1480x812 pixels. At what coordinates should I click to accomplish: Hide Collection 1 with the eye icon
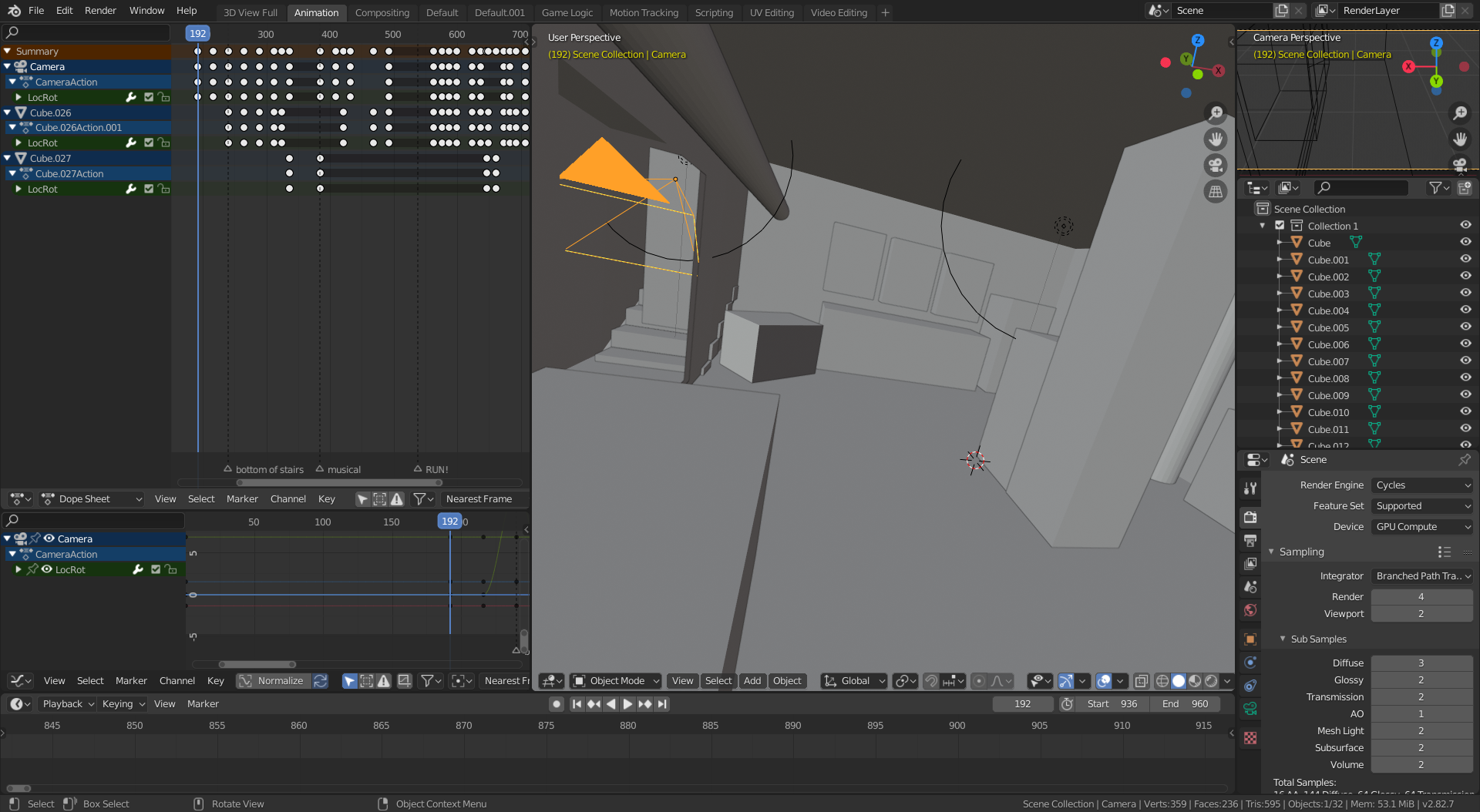(1465, 226)
